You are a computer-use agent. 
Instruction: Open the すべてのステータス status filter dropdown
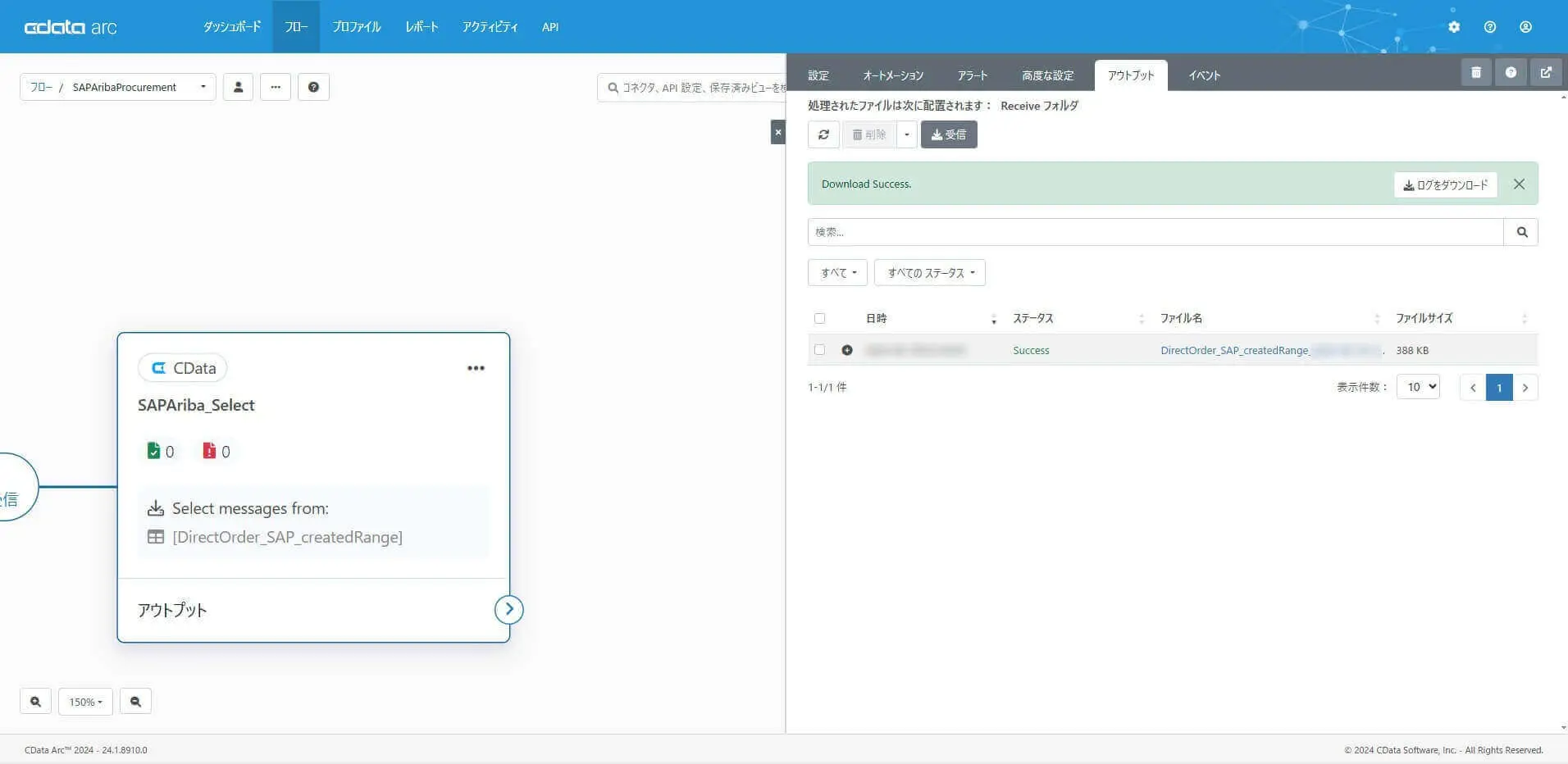click(x=930, y=273)
